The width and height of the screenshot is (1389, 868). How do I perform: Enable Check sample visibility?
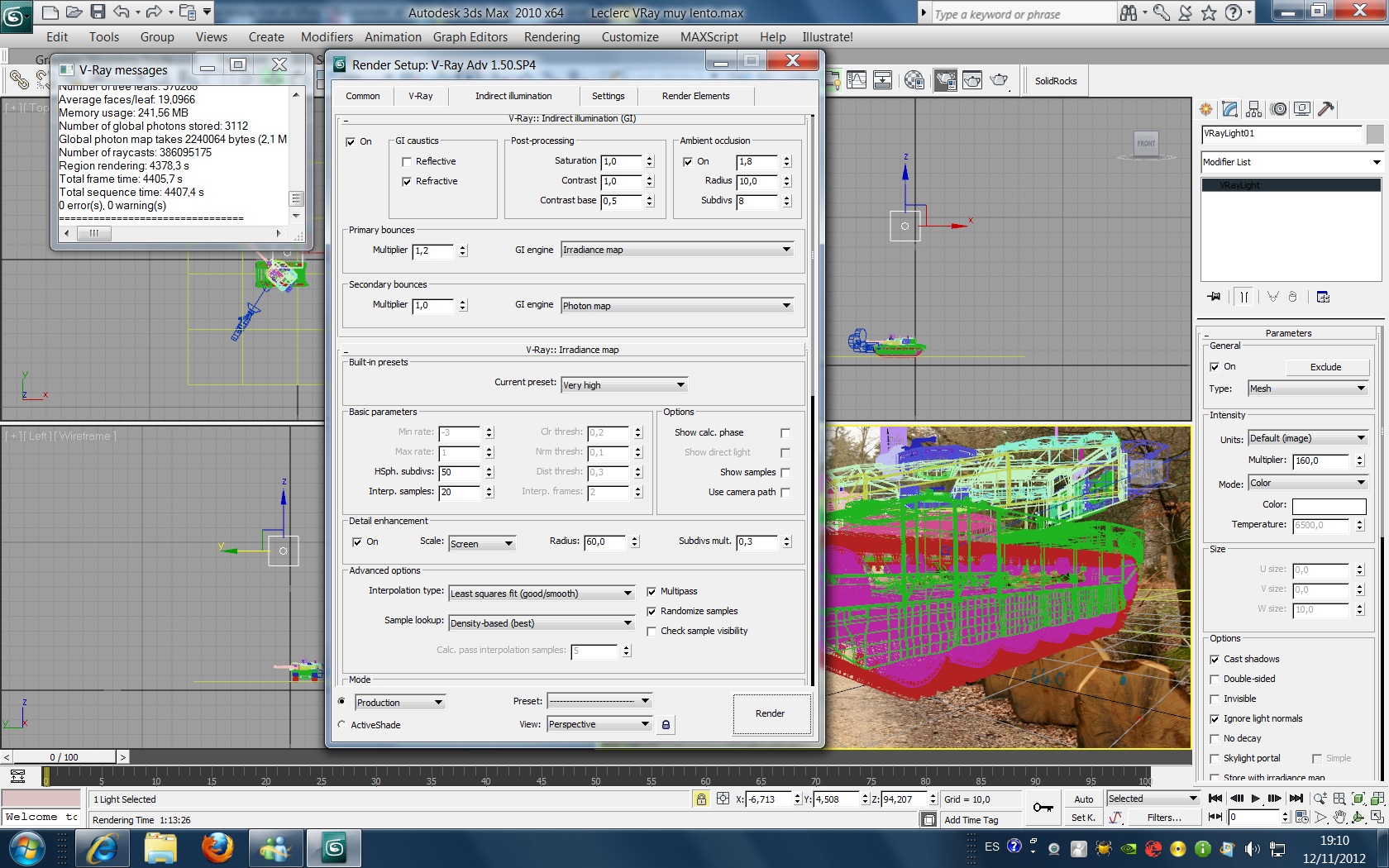[652, 632]
